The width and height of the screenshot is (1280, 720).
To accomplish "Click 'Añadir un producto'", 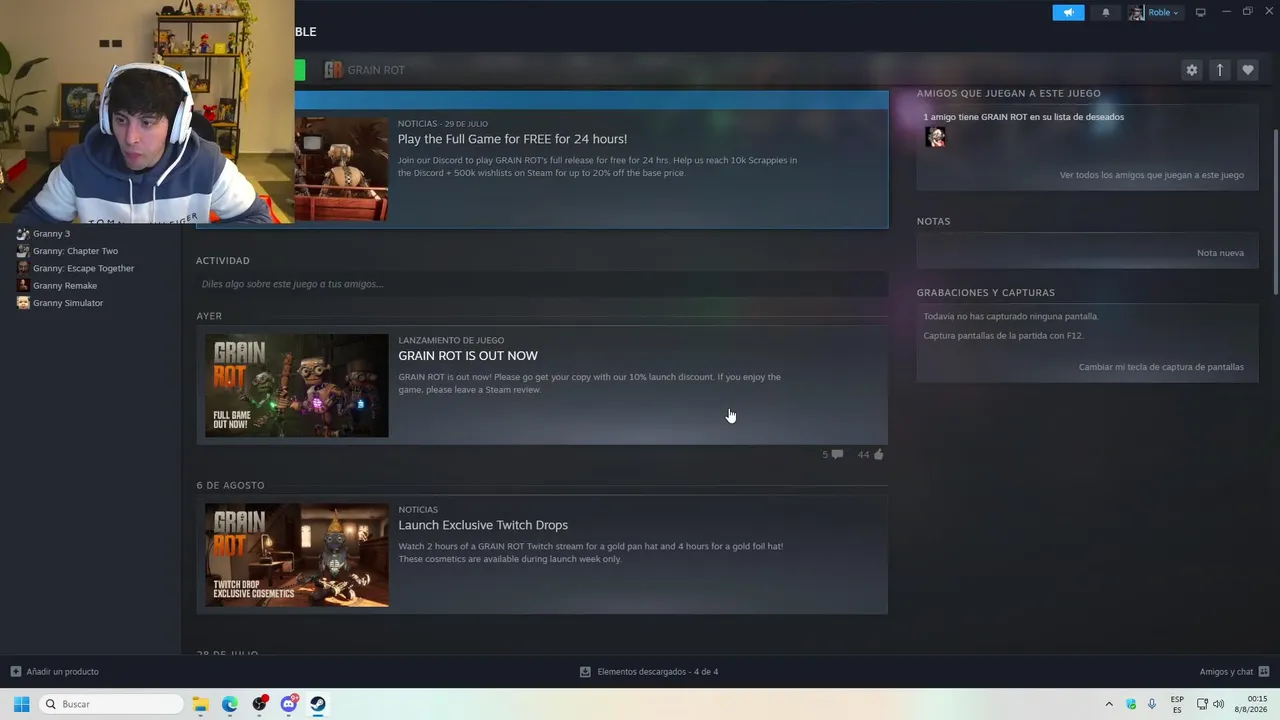I will (55, 672).
